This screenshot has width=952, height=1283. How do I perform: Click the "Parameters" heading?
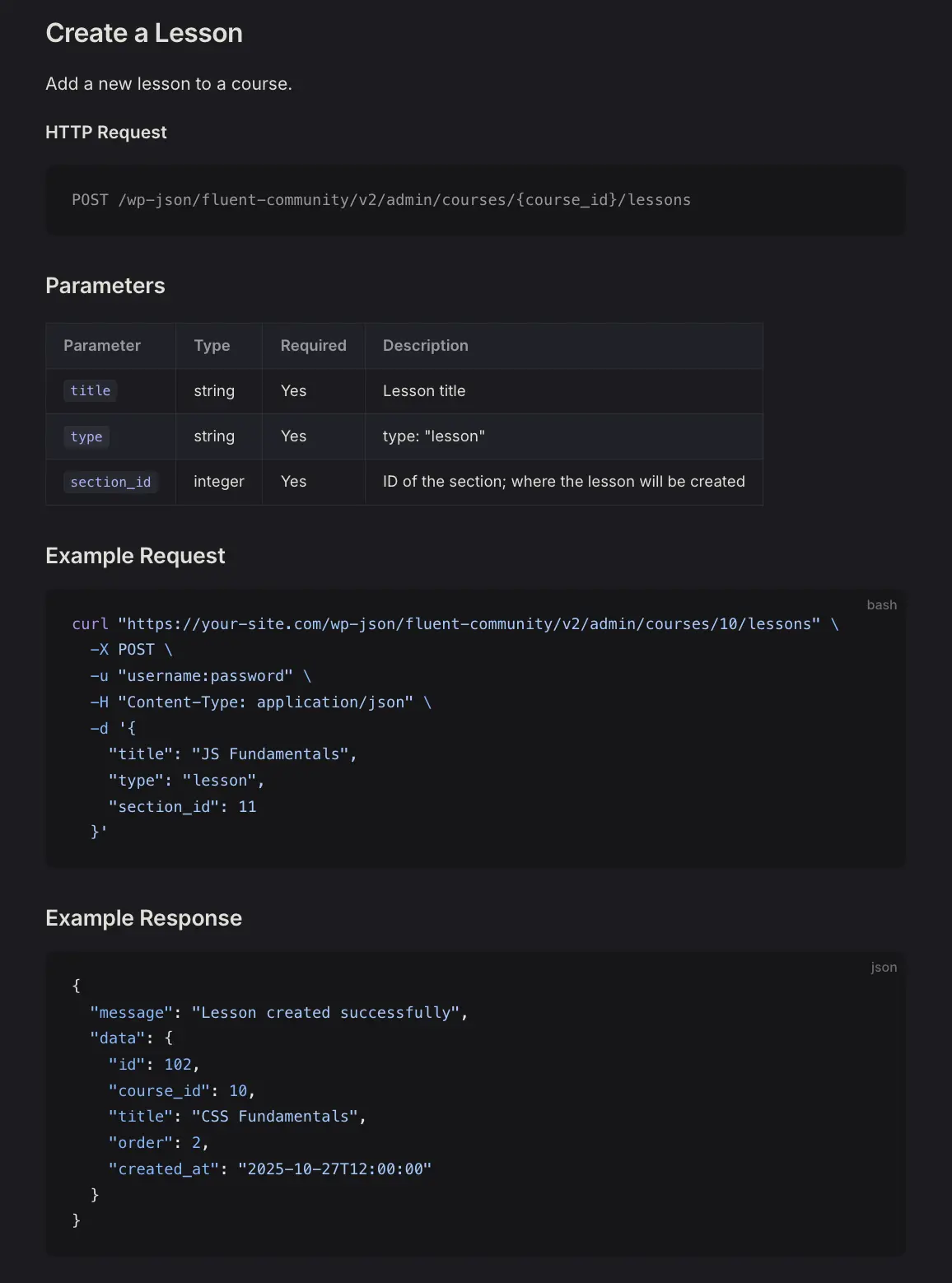(105, 286)
